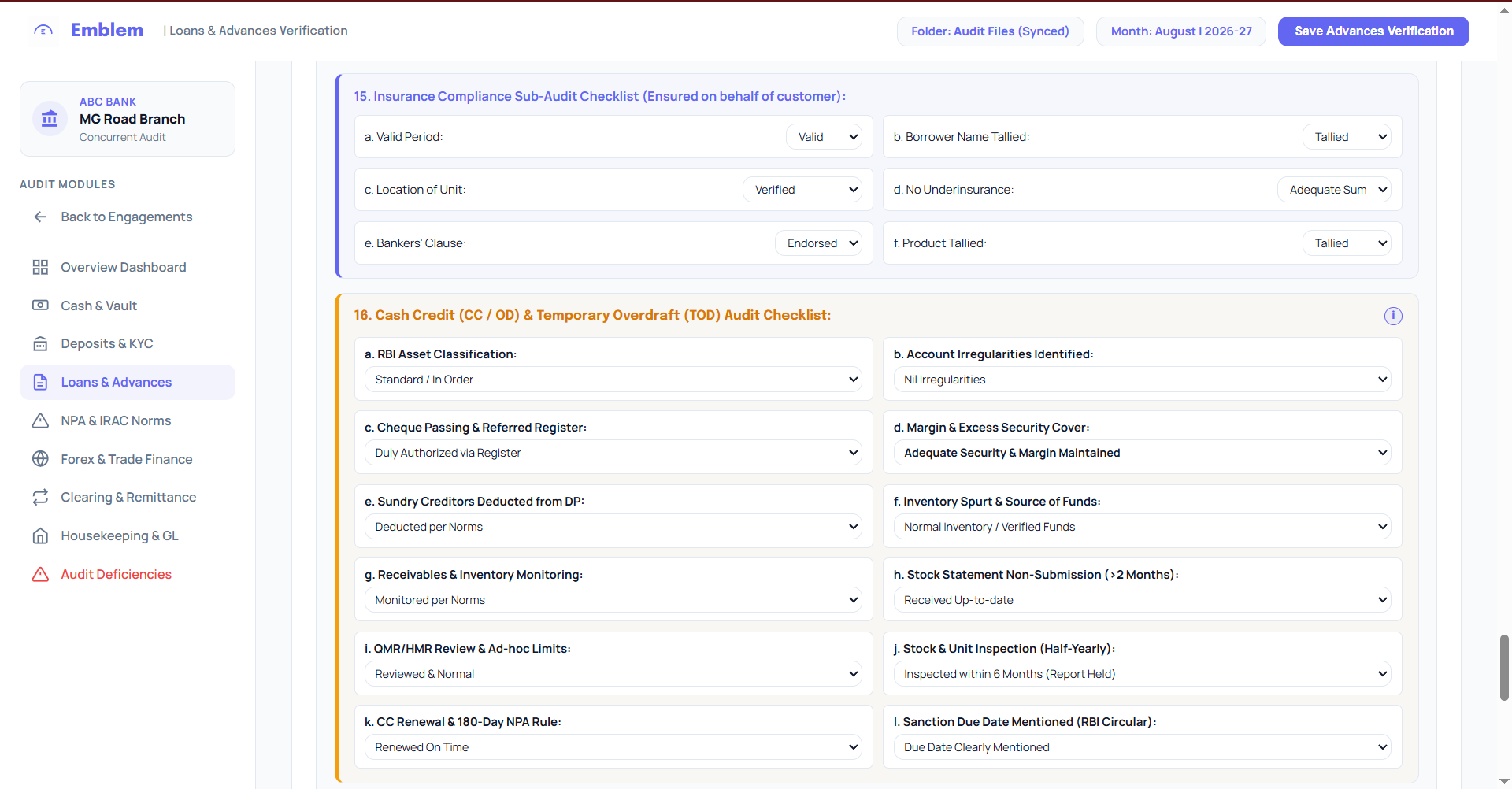Click Save Advances Verification button
The width and height of the screenshot is (1512, 789).
[x=1373, y=31]
